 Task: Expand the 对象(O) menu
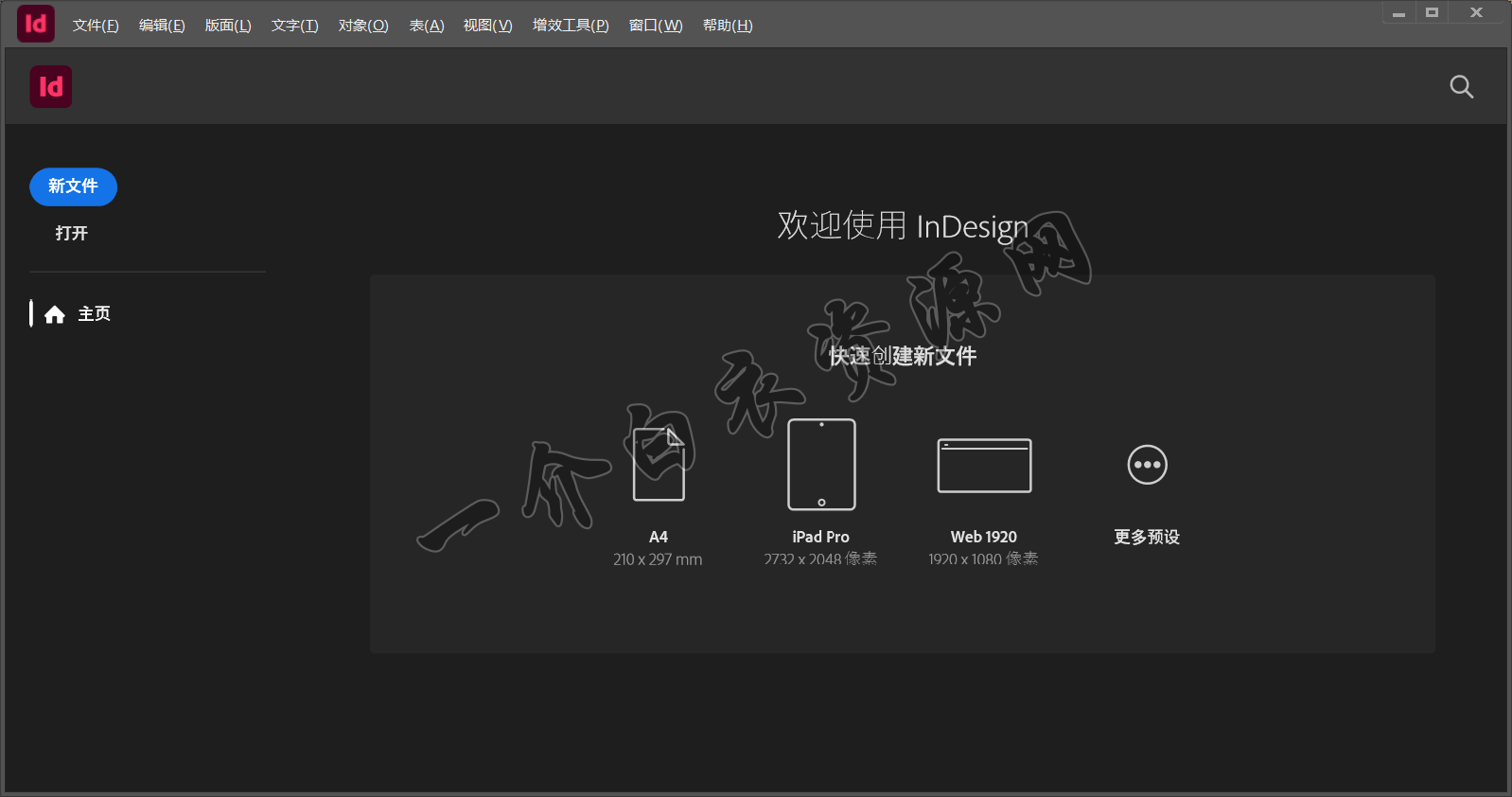click(x=363, y=26)
